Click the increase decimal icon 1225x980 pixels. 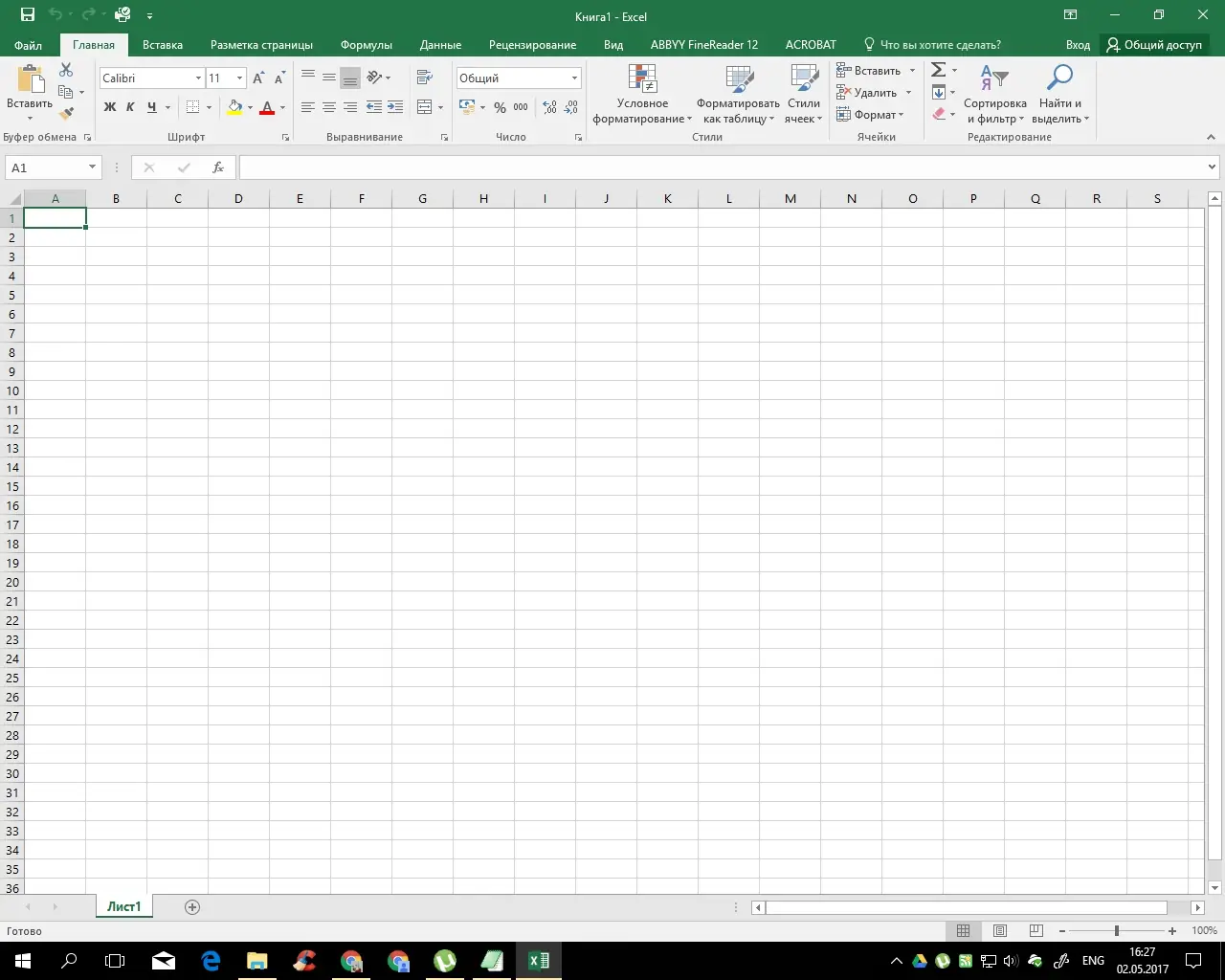[549, 107]
